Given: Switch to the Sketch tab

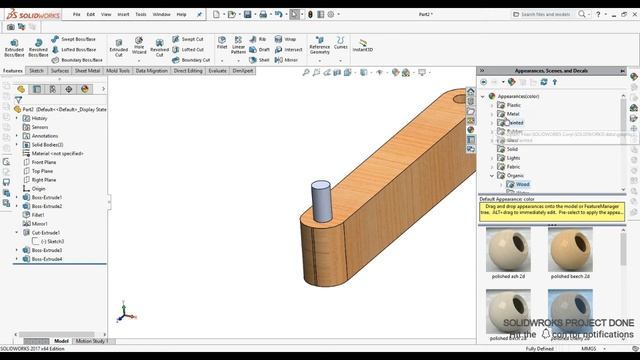Looking at the screenshot, I should [36, 71].
